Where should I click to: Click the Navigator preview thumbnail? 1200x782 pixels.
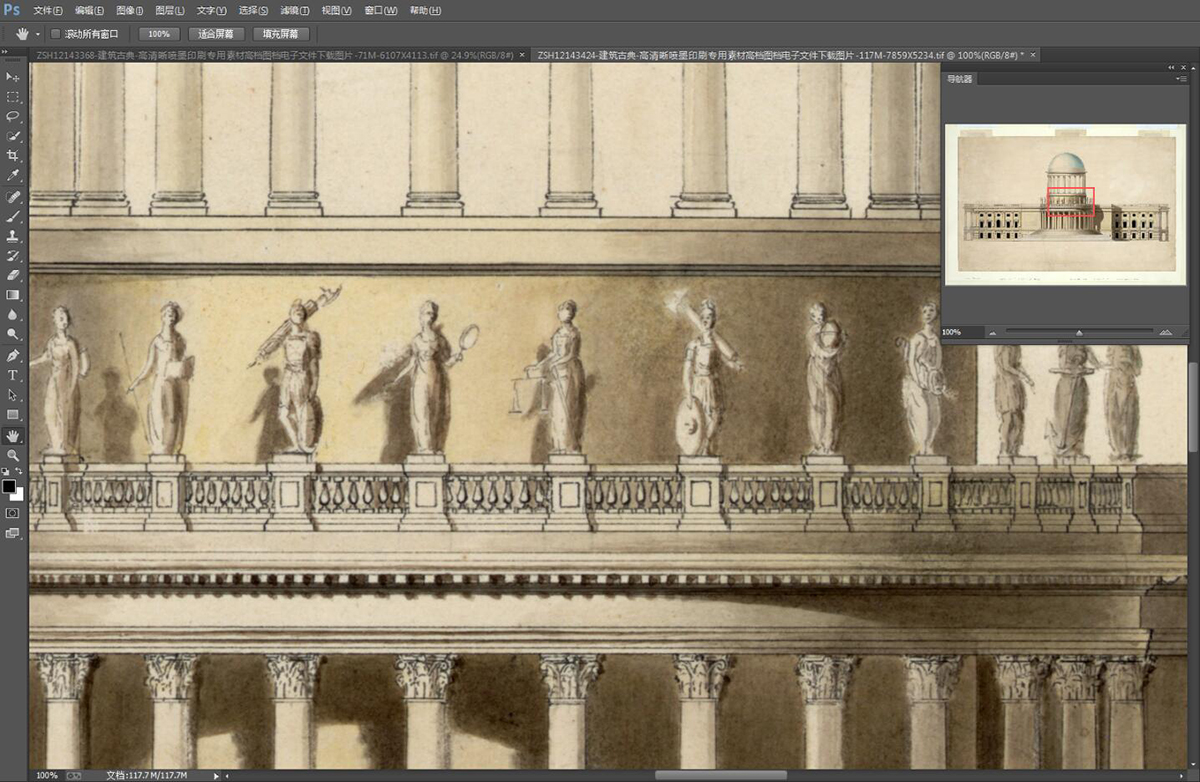click(x=1065, y=205)
